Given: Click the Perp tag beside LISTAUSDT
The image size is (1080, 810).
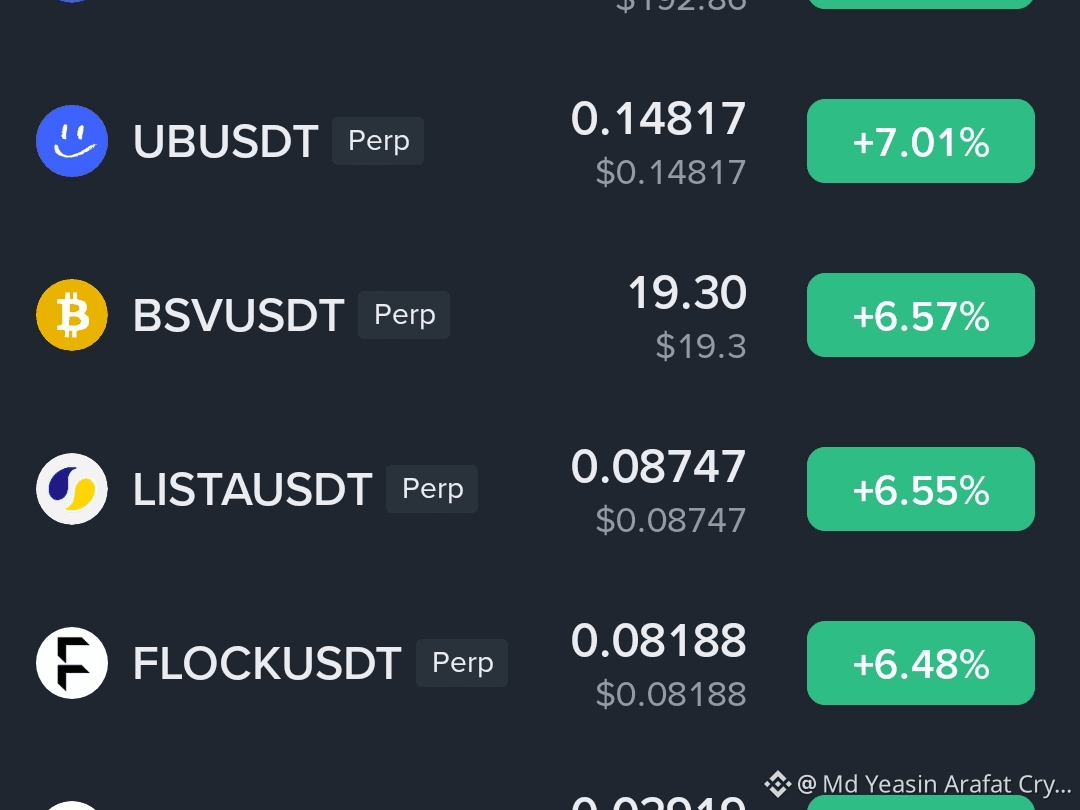Looking at the screenshot, I should pos(432,489).
